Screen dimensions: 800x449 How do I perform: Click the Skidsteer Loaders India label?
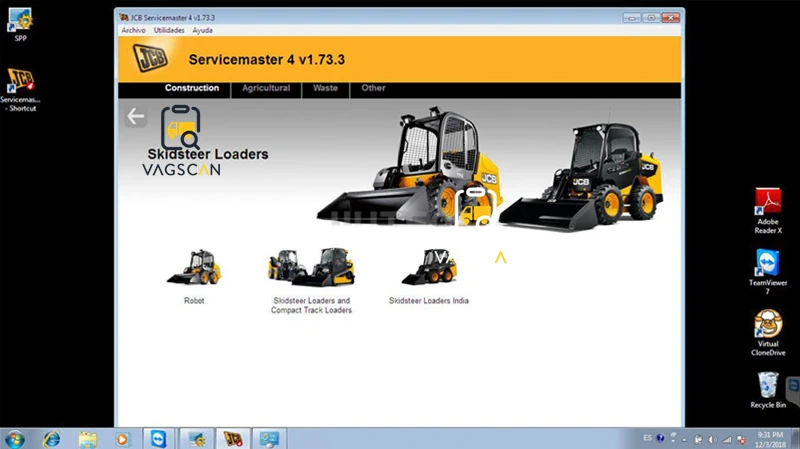(x=429, y=301)
